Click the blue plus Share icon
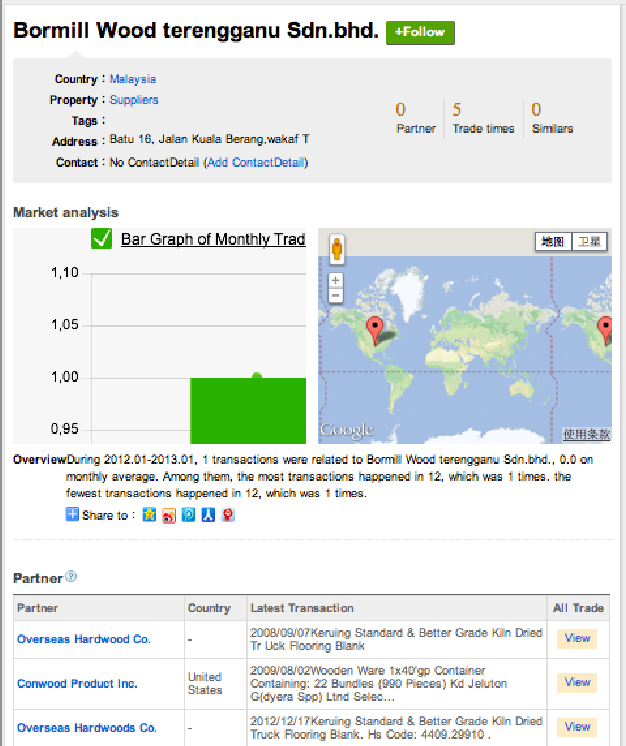The image size is (626, 746). 72,515
